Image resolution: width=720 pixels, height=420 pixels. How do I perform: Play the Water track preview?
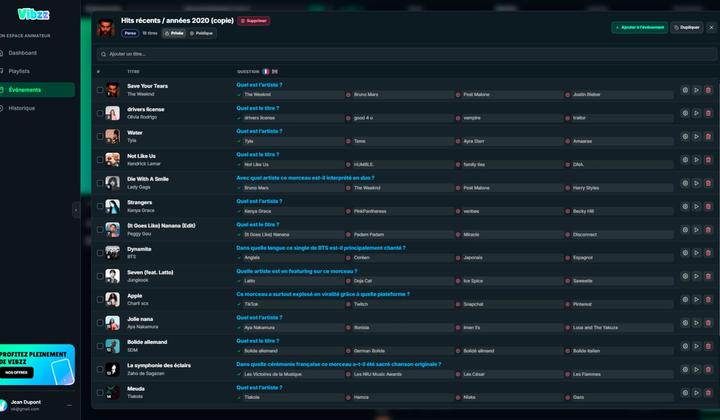[x=696, y=136]
